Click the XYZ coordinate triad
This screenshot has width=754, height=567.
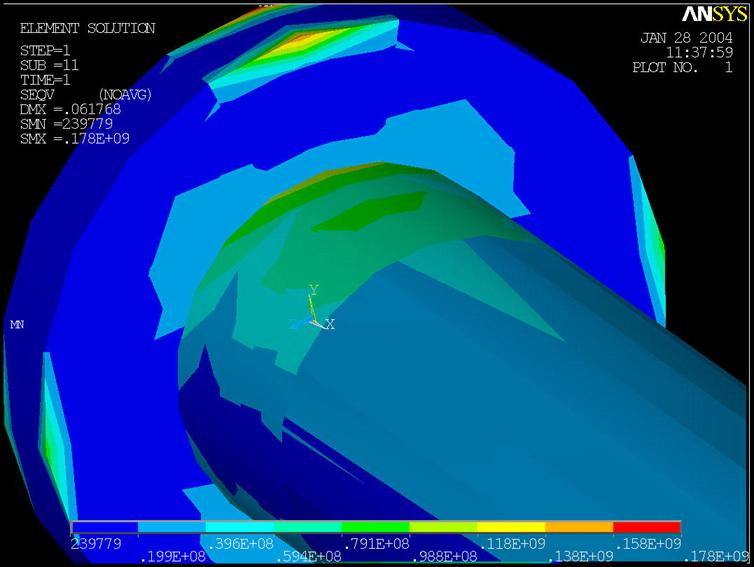coord(313,308)
